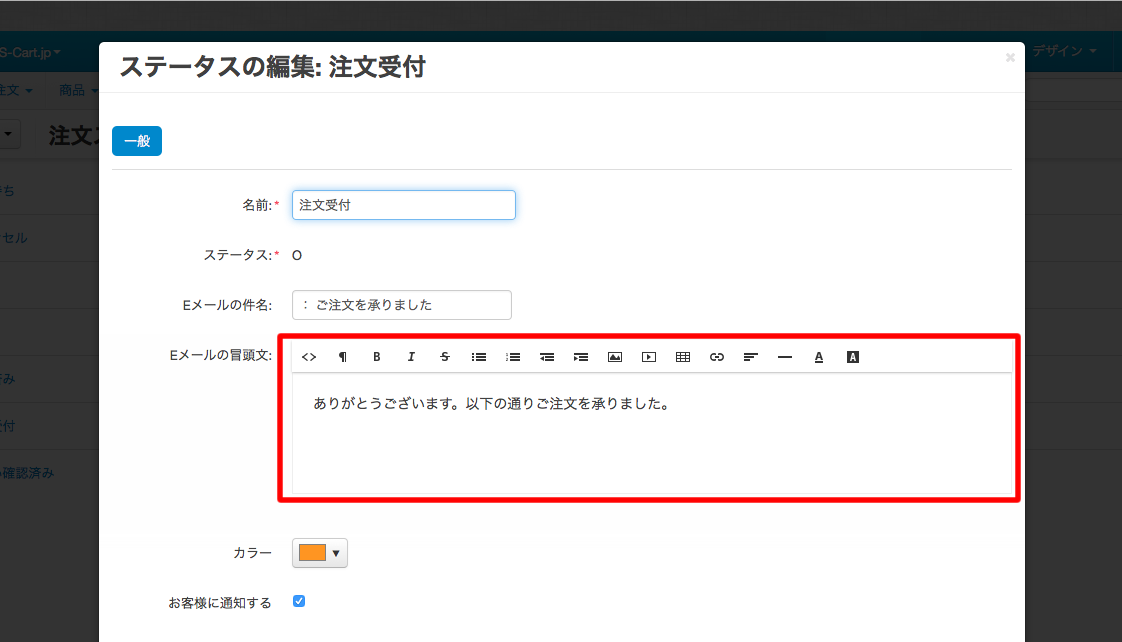Open the text alignment options

tap(751, 357)
